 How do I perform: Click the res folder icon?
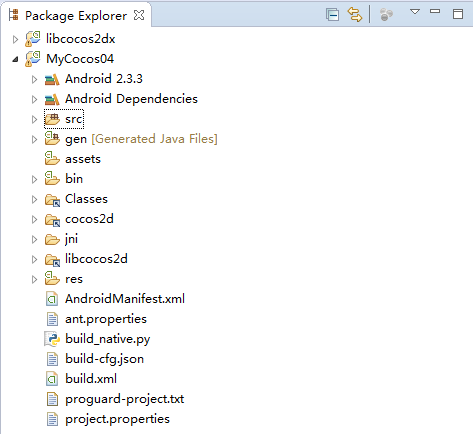52,278
